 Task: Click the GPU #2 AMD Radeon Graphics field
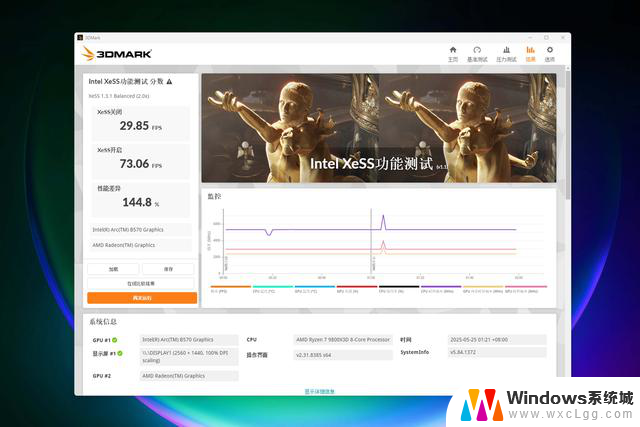pos(189,376)
